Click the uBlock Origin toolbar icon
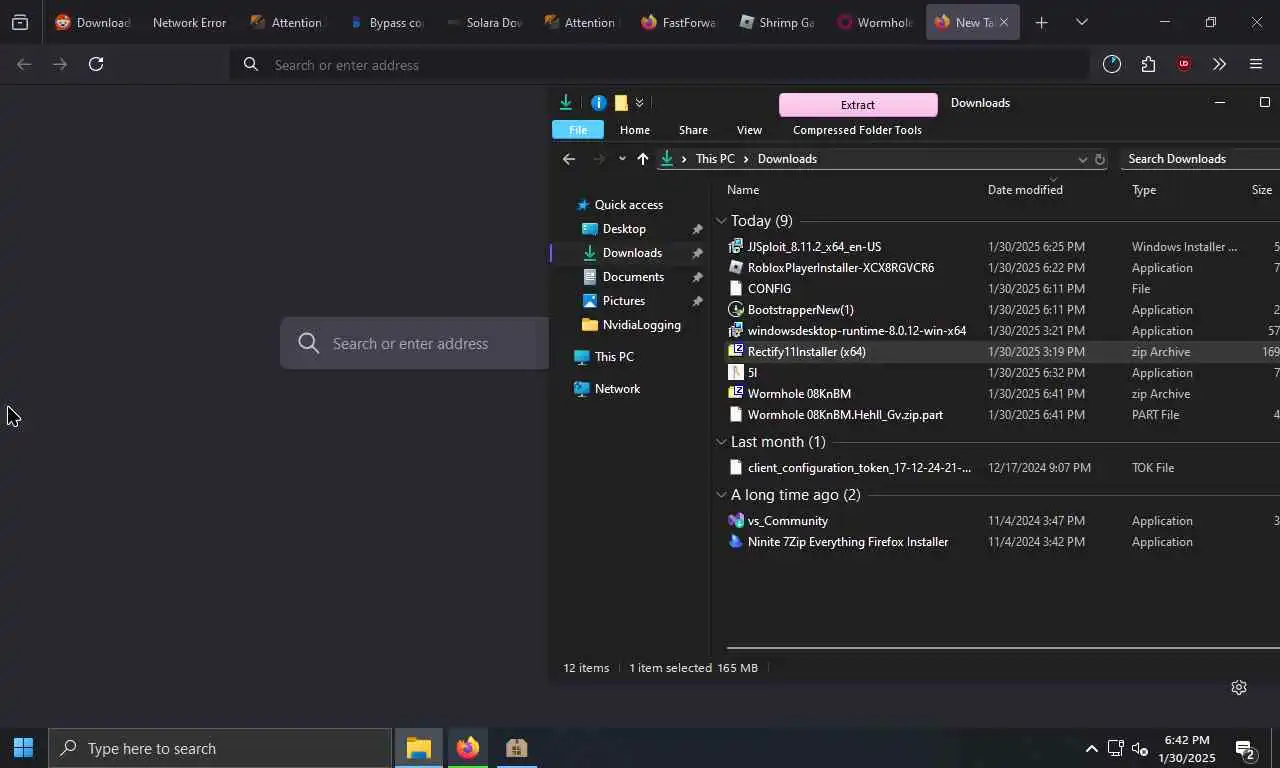Screen dimensions: 1280x768 pos(1184,64)
